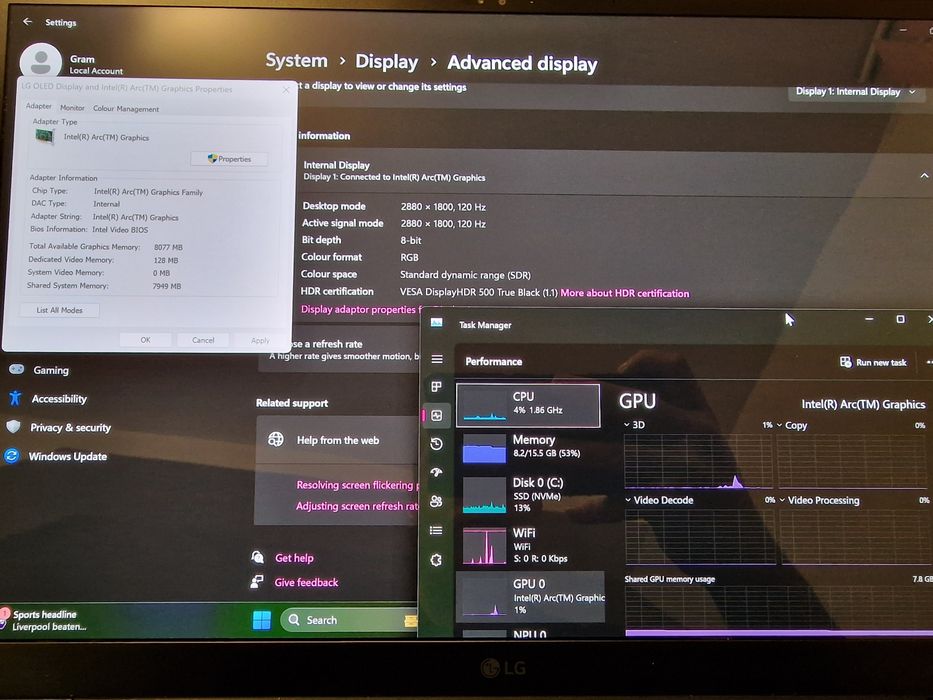
Task: Maximize the Task Manager window
Action: coord(900,319)
